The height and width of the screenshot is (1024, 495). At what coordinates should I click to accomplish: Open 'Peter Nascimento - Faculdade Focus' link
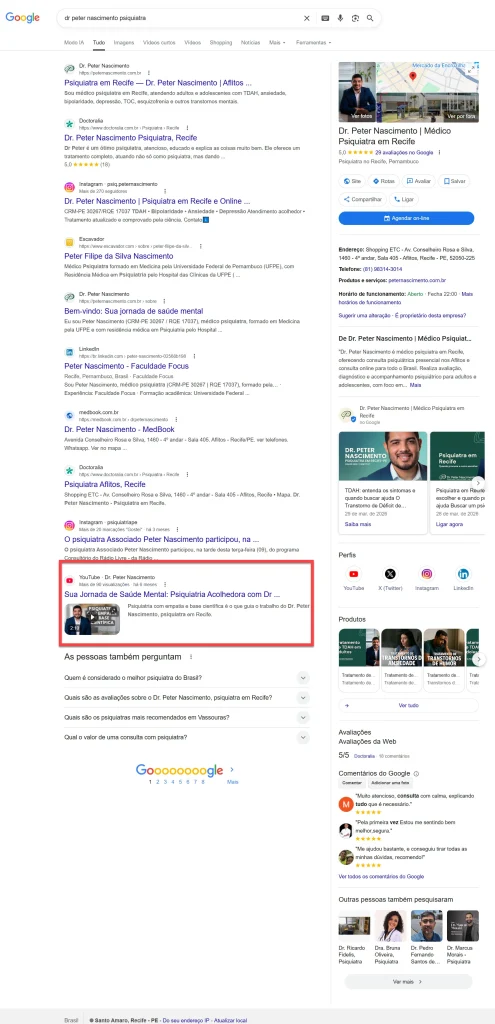click(127, 366)
